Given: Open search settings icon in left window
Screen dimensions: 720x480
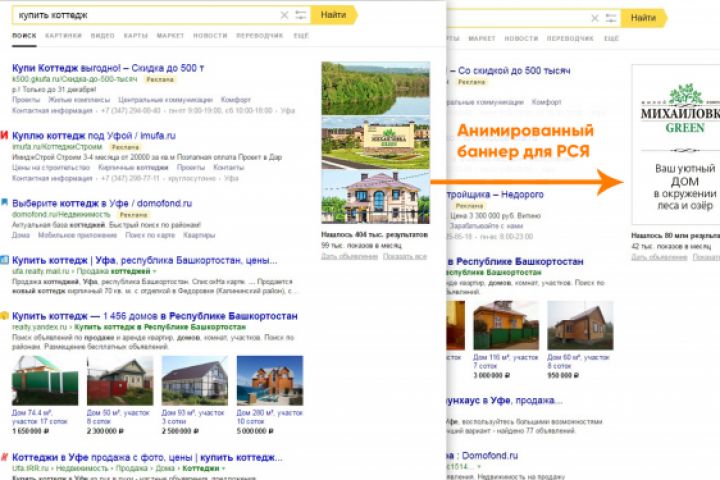Looking at the screenshot, I should coord(300,15).
